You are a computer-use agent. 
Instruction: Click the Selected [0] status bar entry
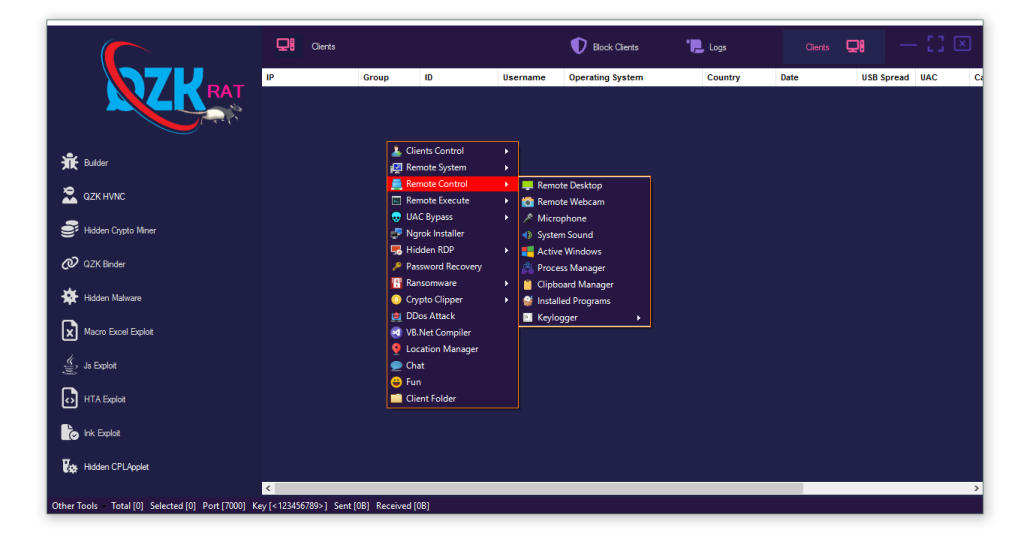point(172,506)
